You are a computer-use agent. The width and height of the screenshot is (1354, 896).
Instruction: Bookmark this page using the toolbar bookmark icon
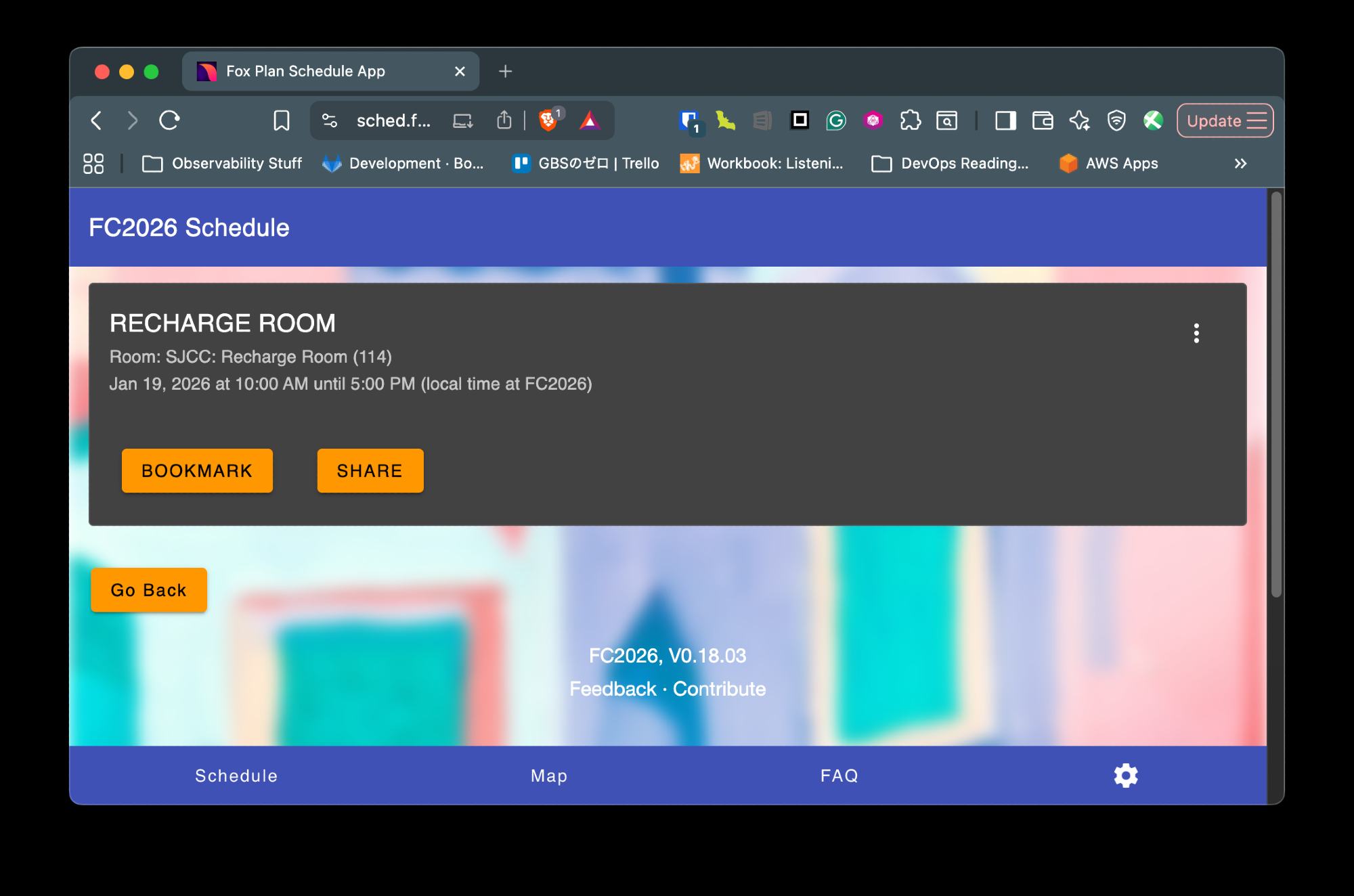pyautogui.click(x=281, y=121)
